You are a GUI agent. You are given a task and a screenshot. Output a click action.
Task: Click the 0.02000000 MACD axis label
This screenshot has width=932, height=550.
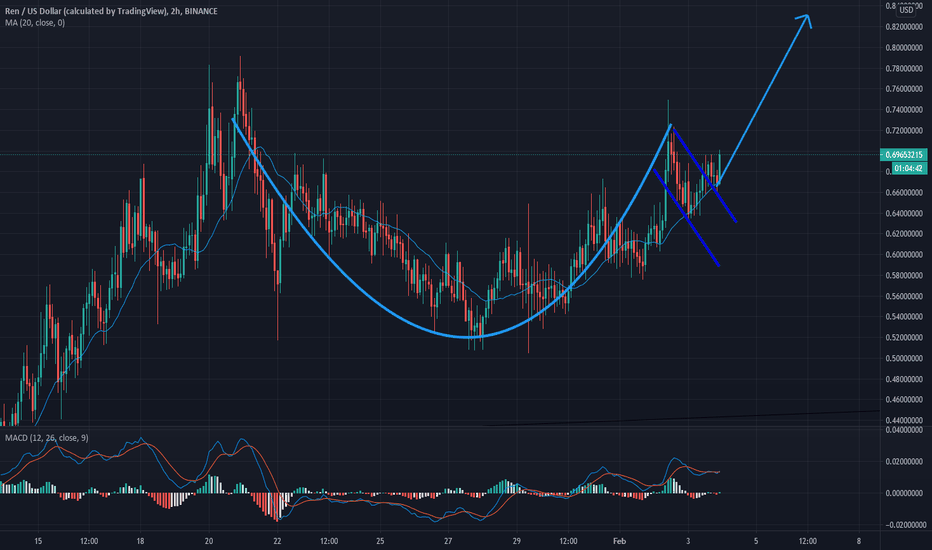coord(906,461)
